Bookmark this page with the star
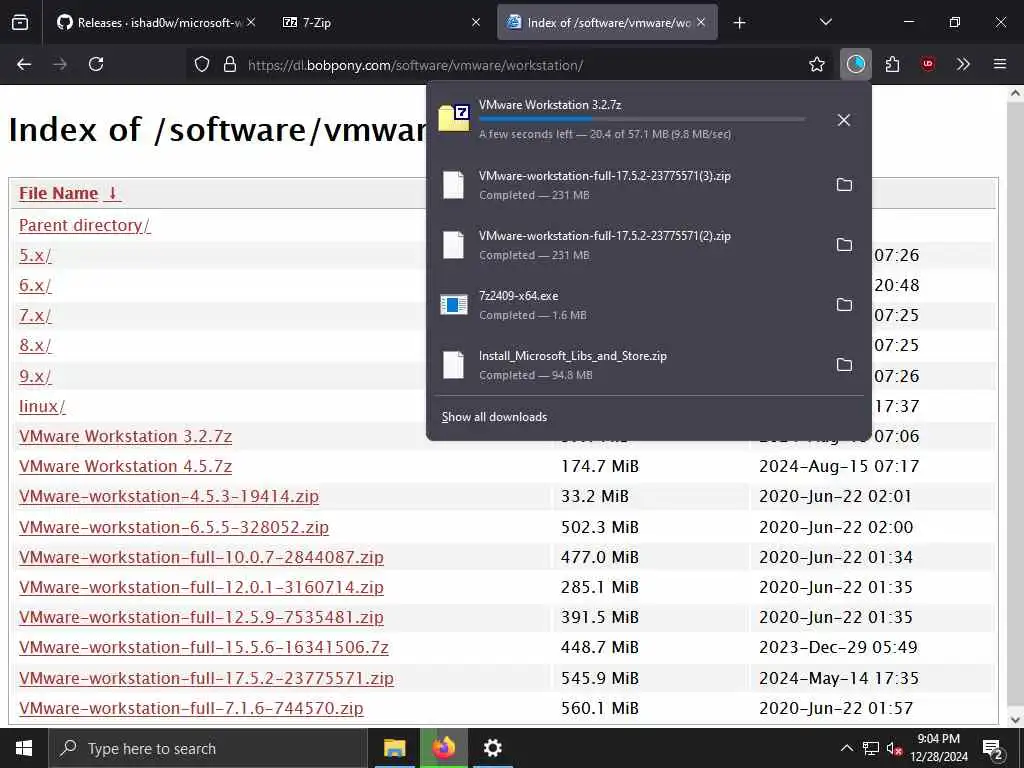Screen dimensions: 1024x768 point(816,64)
